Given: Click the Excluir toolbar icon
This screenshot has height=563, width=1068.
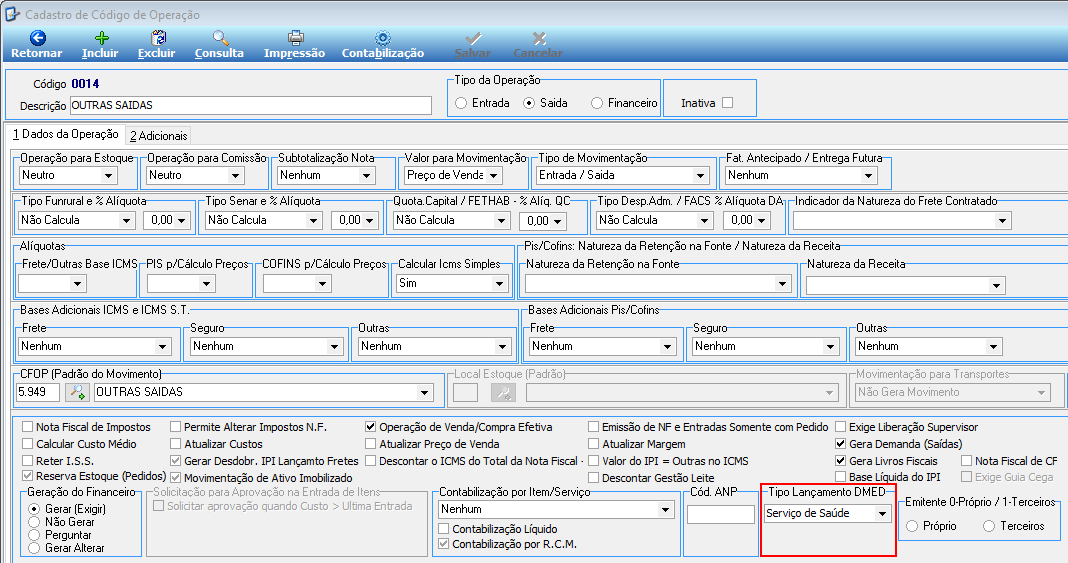Looking at the screenshot, I should click(x=158, y=38).
